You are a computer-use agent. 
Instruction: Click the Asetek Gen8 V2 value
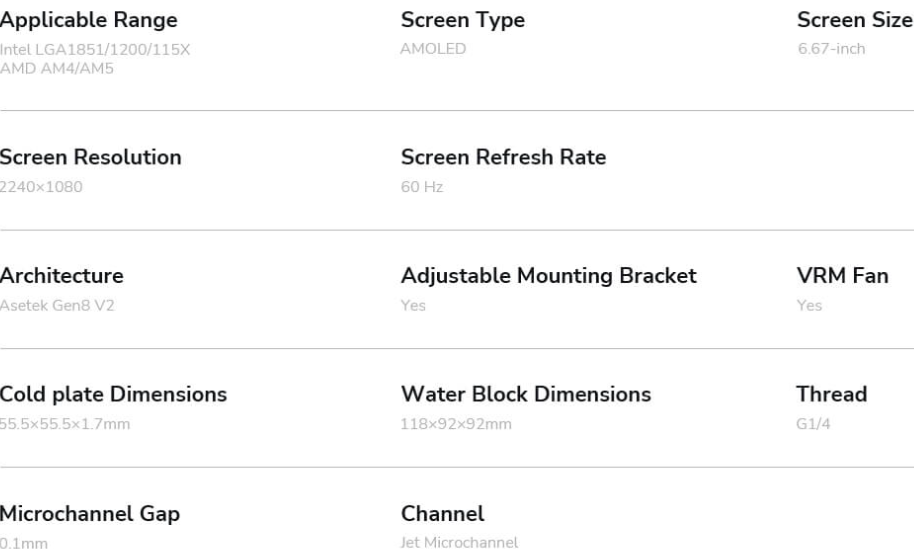tap(57, 305)
